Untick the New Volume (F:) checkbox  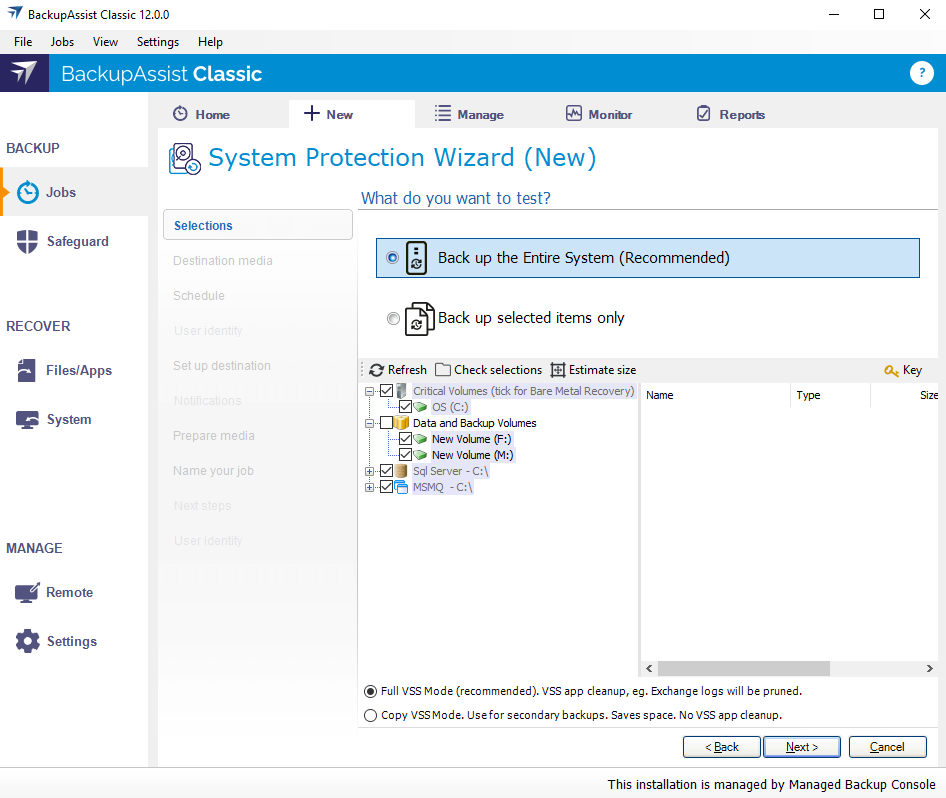click(405, 439)
